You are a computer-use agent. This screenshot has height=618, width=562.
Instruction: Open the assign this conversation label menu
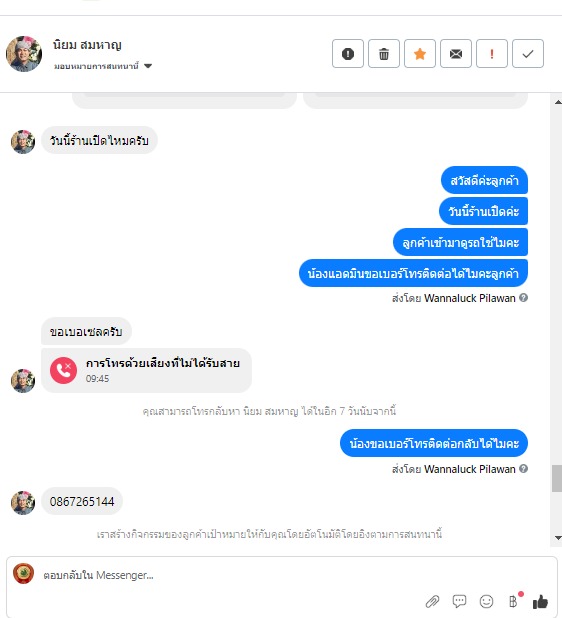97,66
